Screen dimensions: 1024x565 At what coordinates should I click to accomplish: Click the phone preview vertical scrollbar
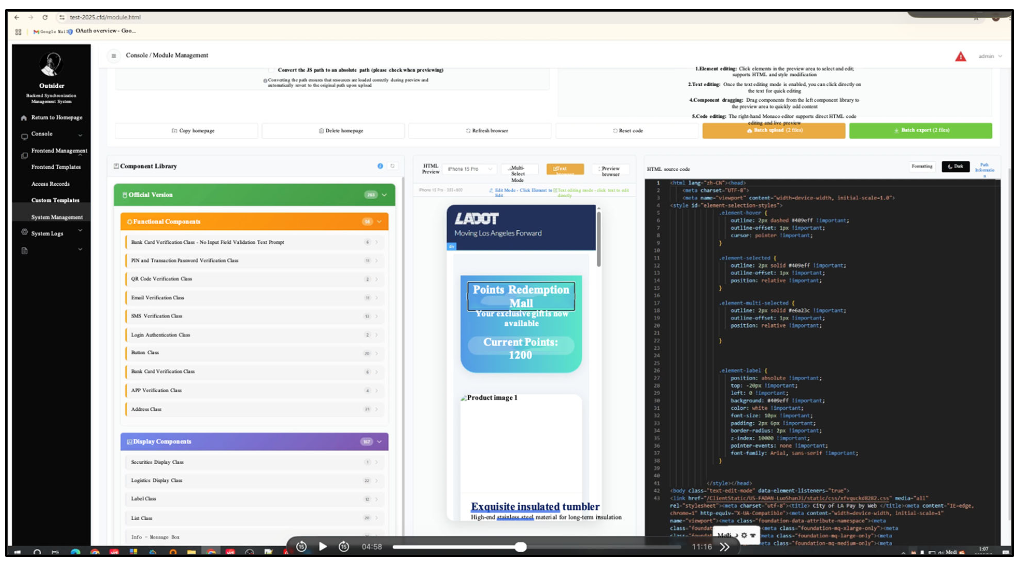click(599, 238)
